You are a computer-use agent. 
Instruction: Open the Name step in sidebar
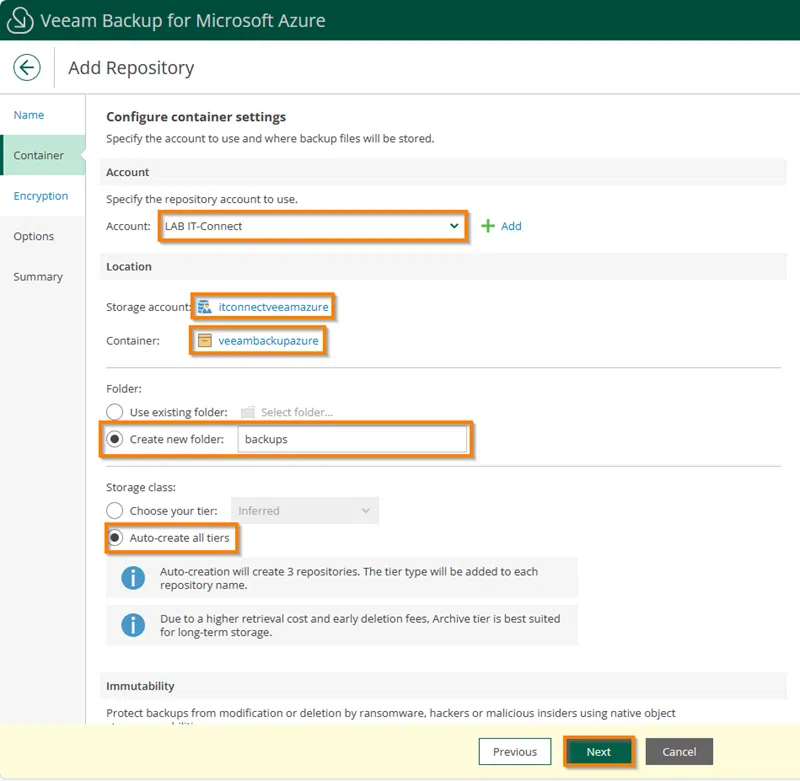pyautogui.click(x=29, y=115)
